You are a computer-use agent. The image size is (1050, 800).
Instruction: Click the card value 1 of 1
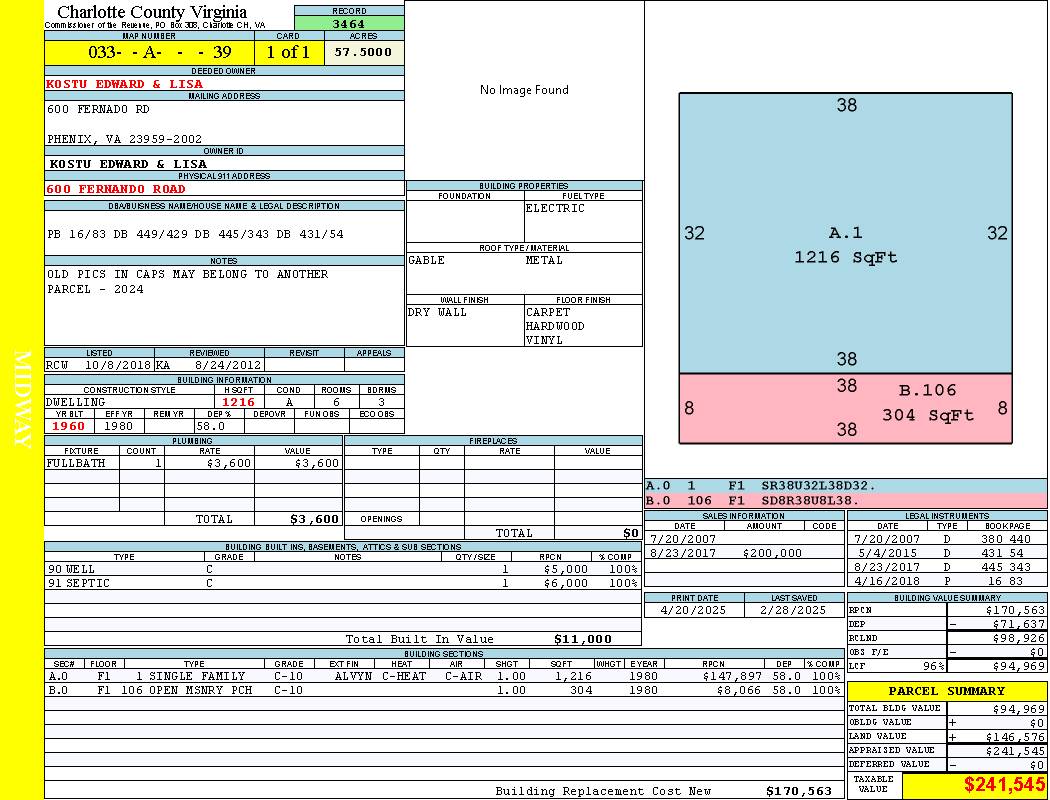(288, 52)
